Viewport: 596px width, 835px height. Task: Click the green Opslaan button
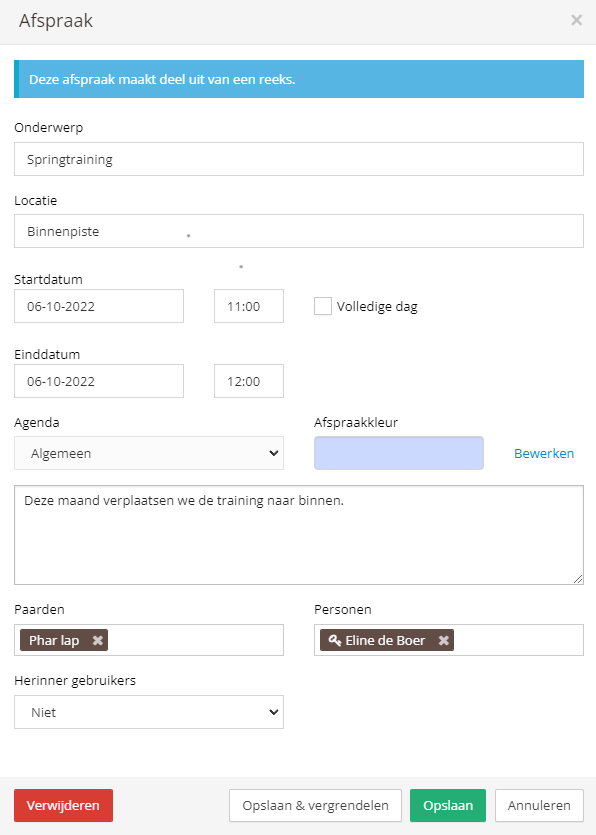coord(448,805)
